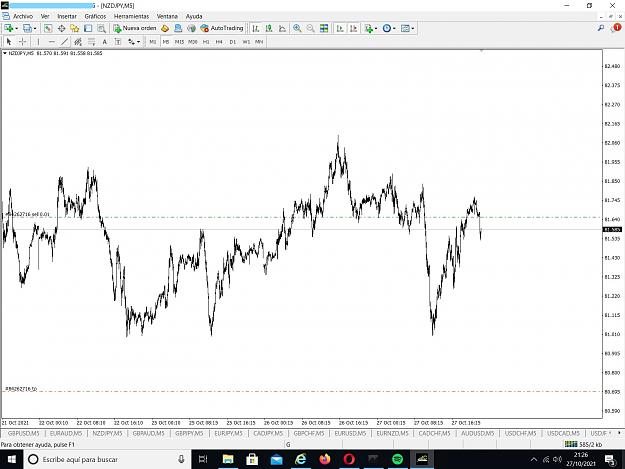
Task: Zoom out on the chart
Action: 311,28
